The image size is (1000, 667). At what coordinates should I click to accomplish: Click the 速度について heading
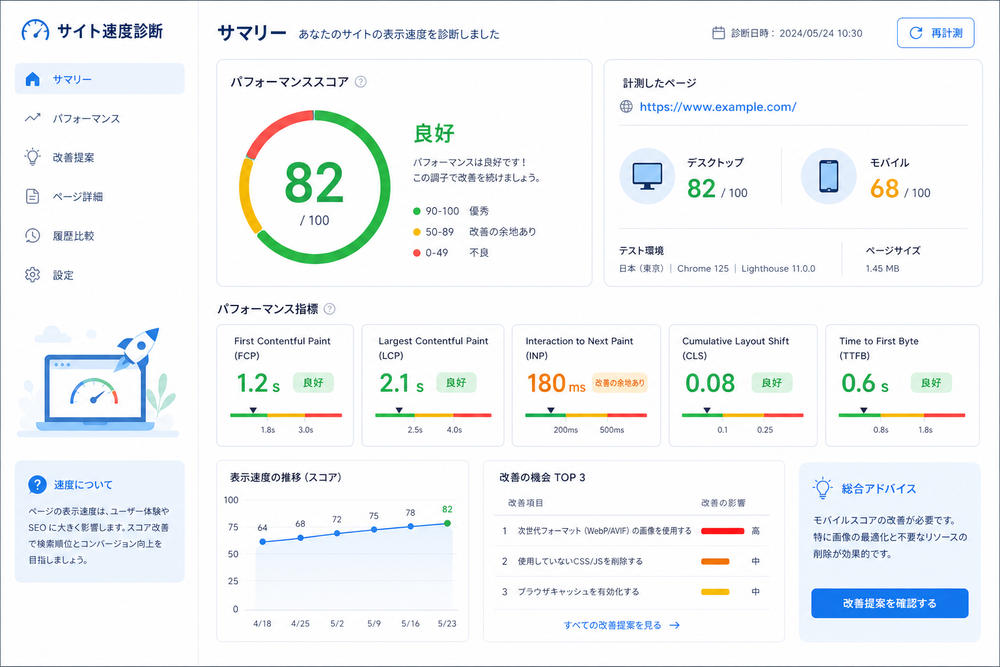point(83,485)
